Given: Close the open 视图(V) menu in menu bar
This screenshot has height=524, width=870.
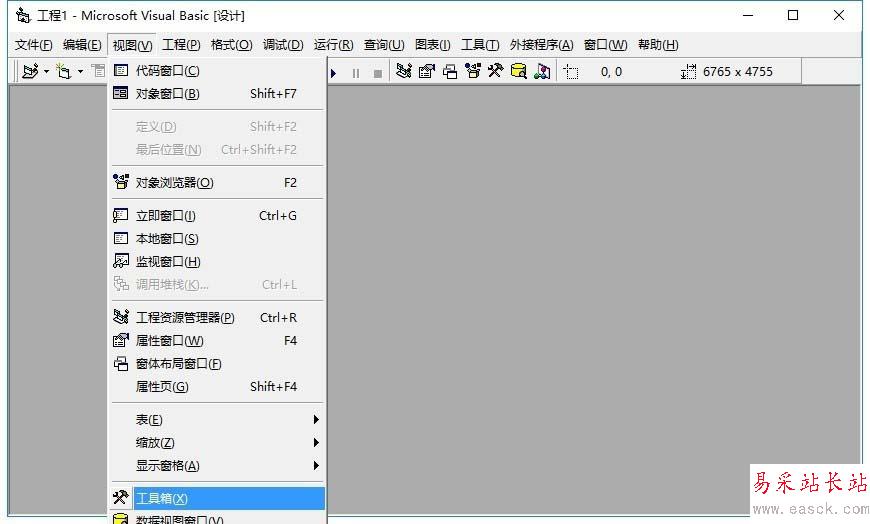Looking at the screenshot, I should point(132,46).
